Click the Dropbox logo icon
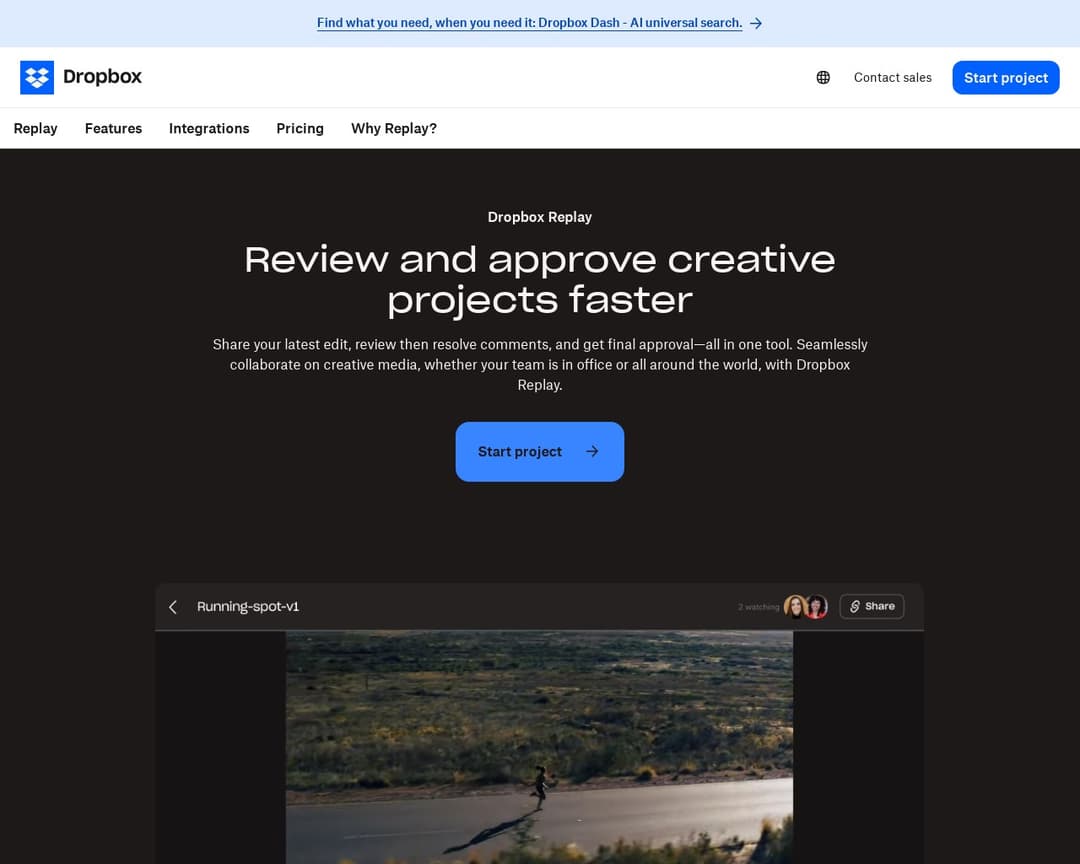 click(x=37, y=77)
